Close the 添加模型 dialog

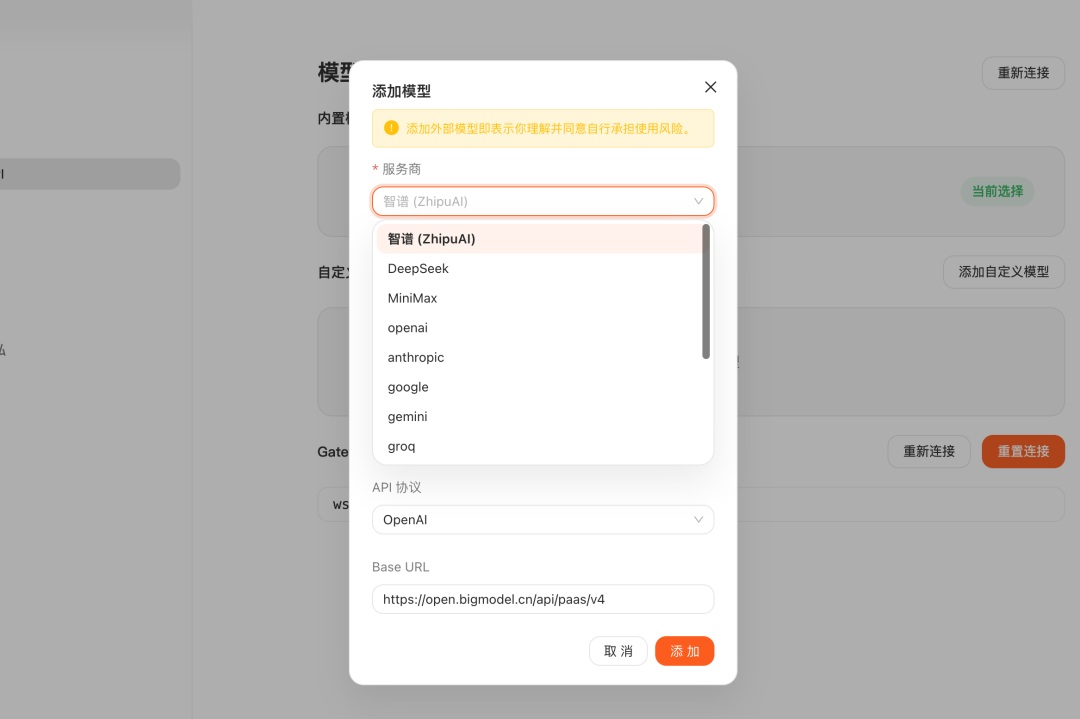pos(710,87)
